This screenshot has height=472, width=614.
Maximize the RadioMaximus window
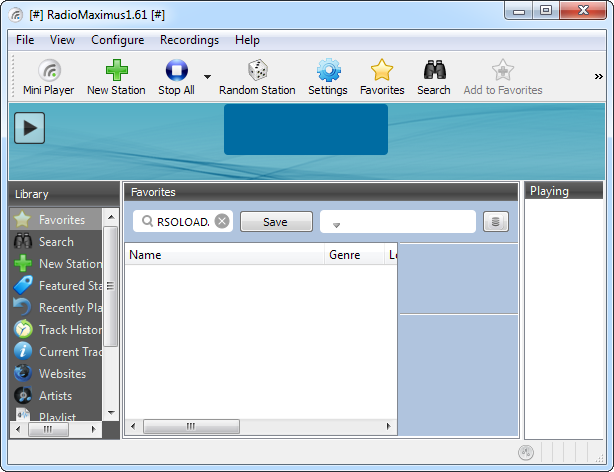click(546, 11)
